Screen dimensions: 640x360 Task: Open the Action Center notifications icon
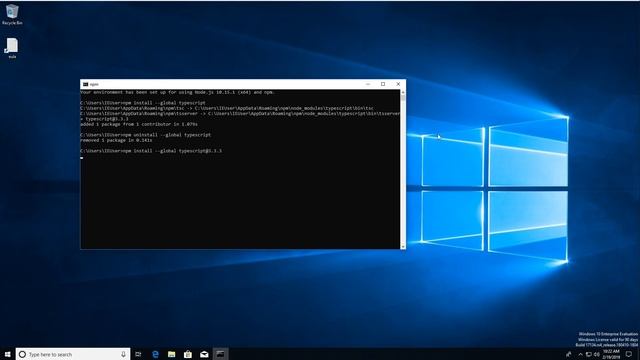tap(629, 354)
